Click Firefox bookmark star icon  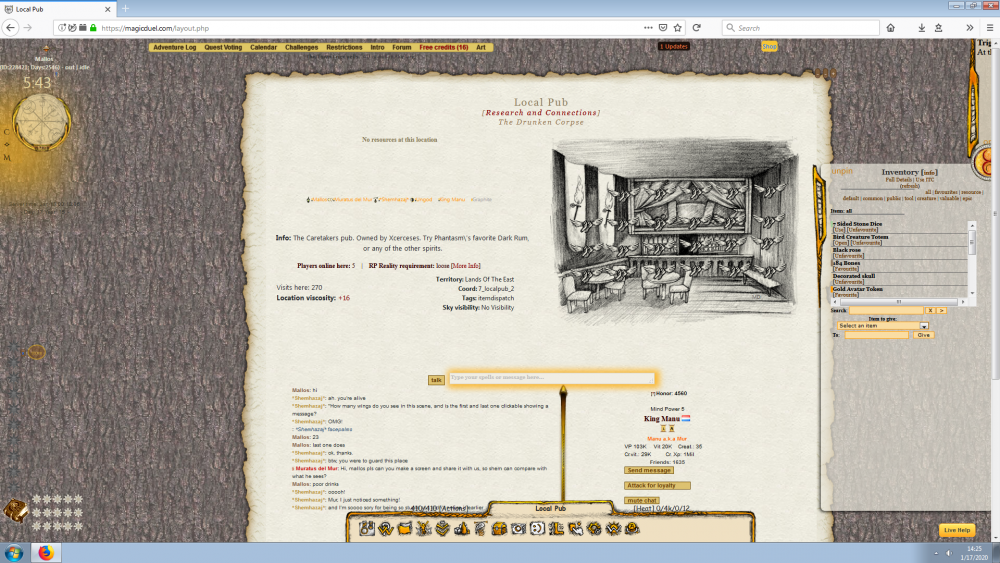pyautogui.click(x=677, y=28)
